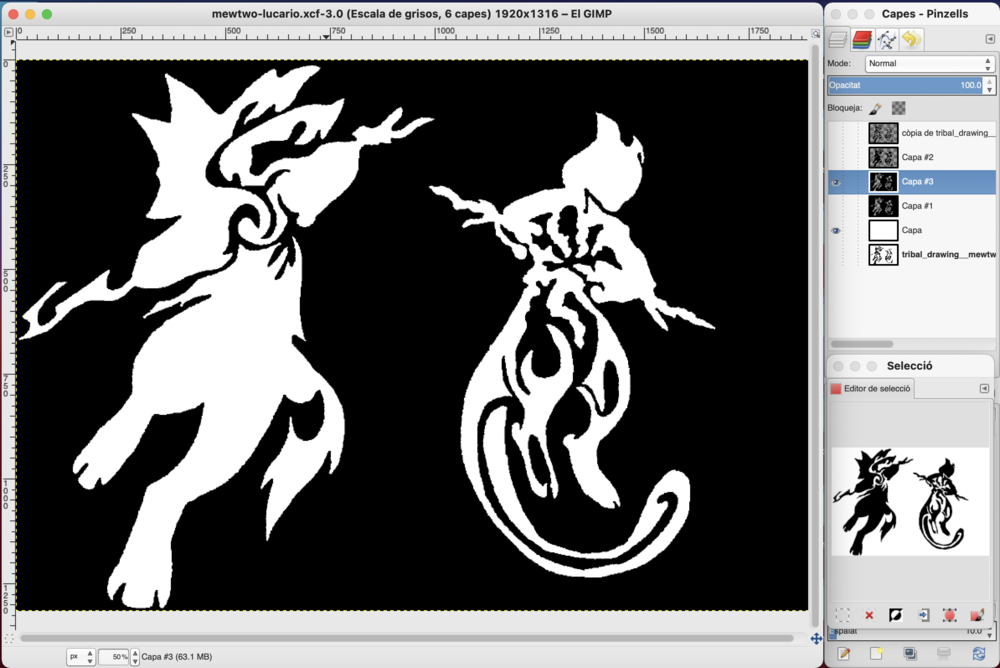This screenshot has height=668, width=1000.
Task: Click the Selection to Path icon
Action: click(950, 615)
